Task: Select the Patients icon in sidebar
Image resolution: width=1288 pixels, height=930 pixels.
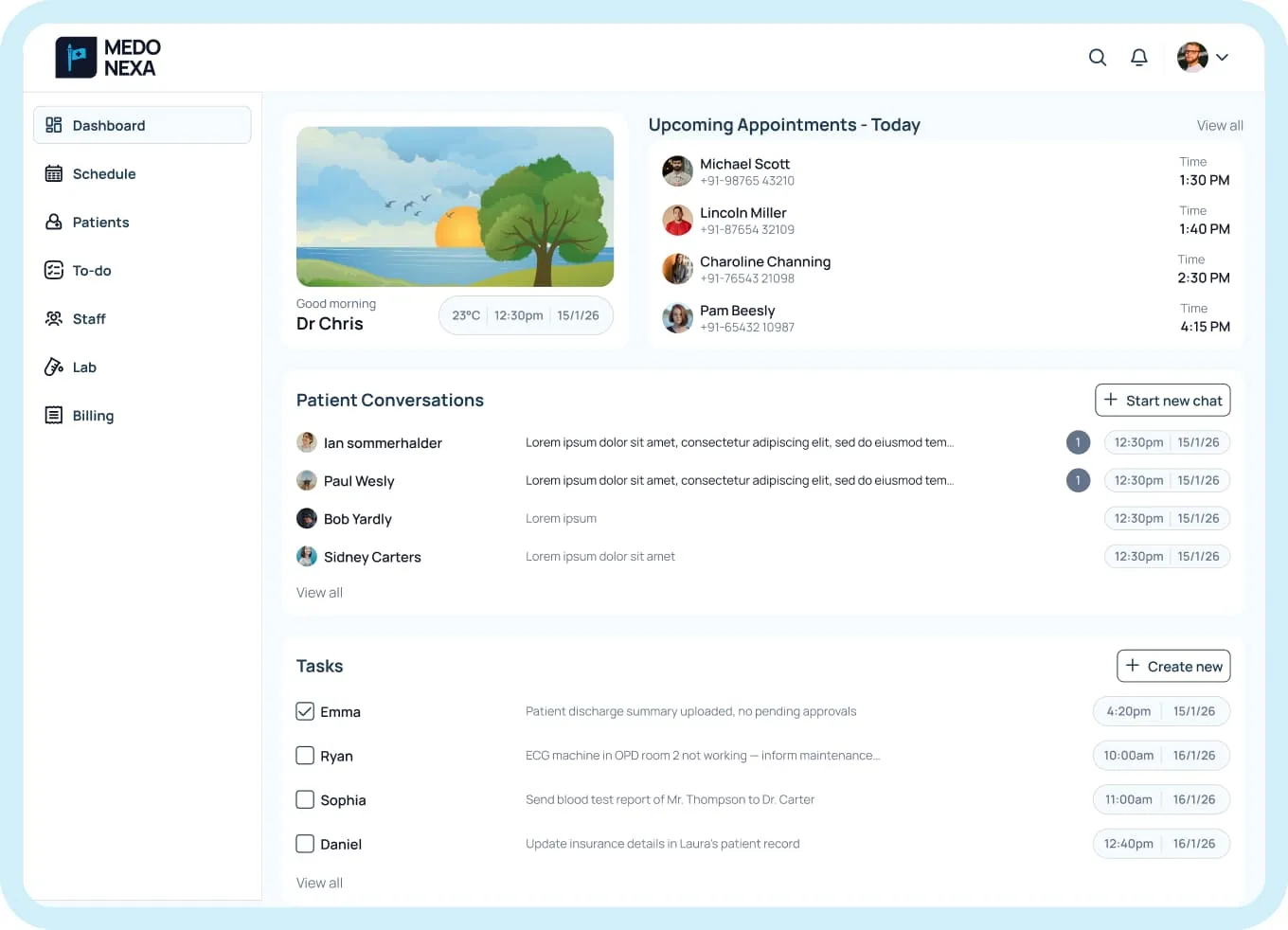Action: pos(54,222)
